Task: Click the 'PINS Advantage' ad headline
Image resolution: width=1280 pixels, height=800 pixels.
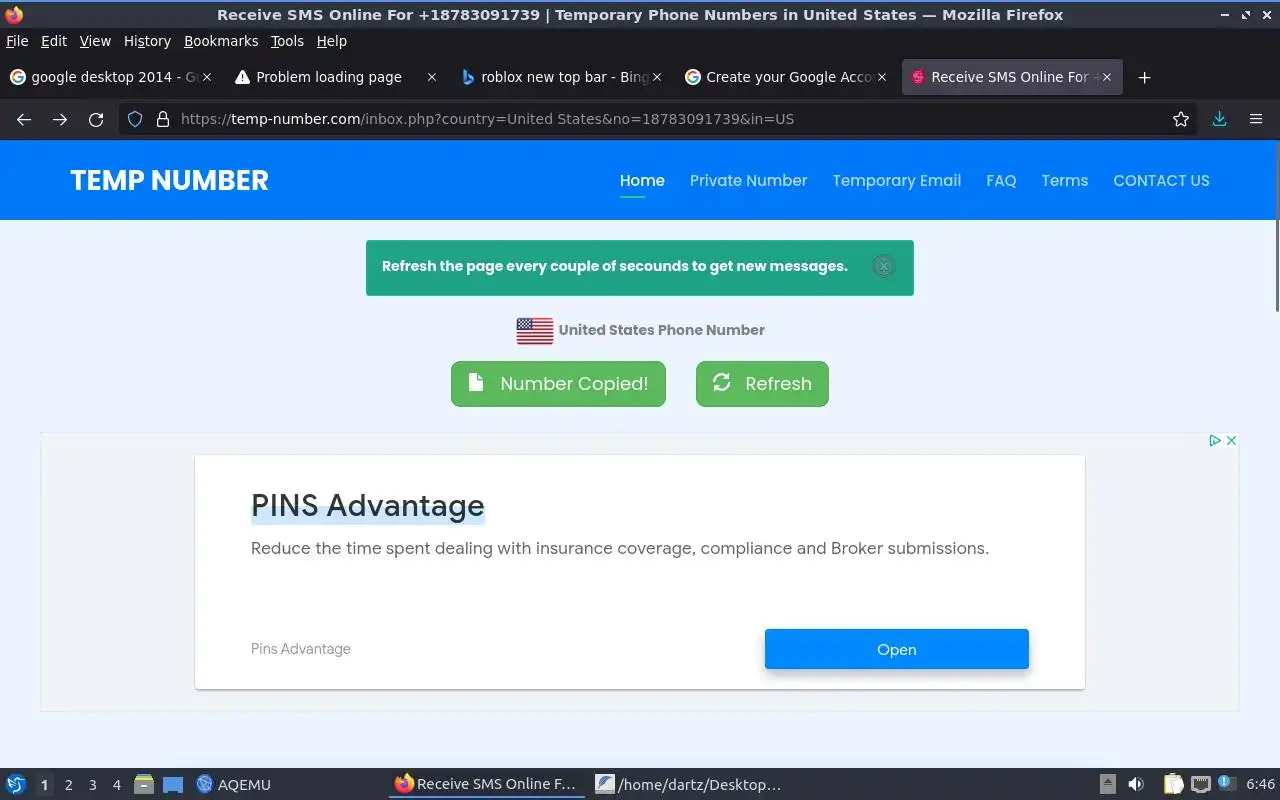Action: pyautogui.click(x=368, y=506)
